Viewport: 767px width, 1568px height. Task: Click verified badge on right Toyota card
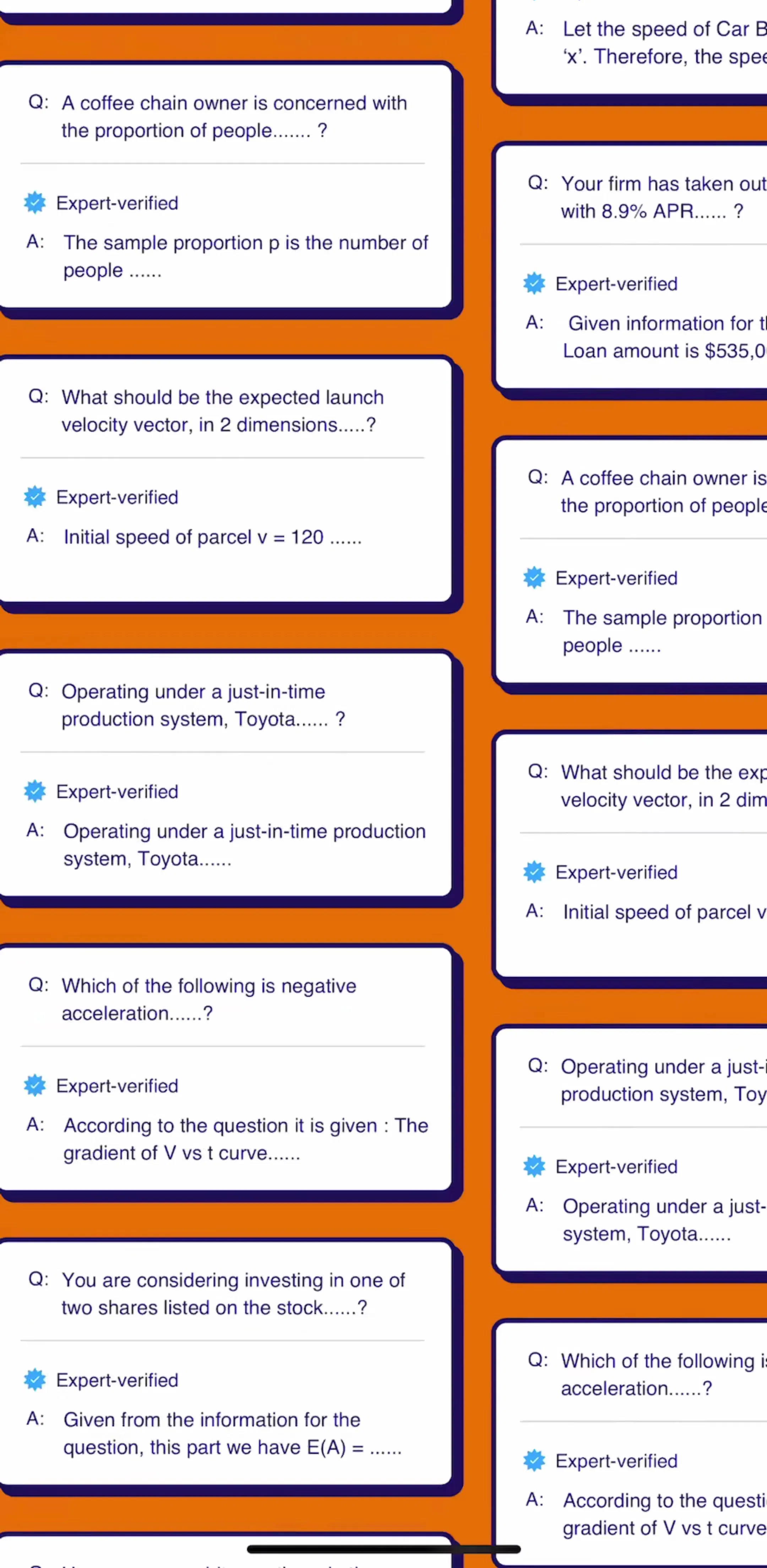[x=534, y=1166]
